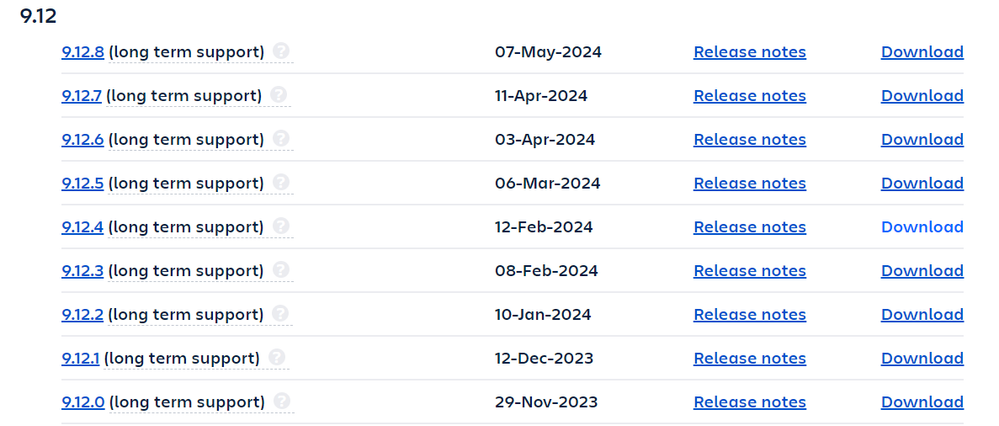Download version 9.12.7

(922, 96)
